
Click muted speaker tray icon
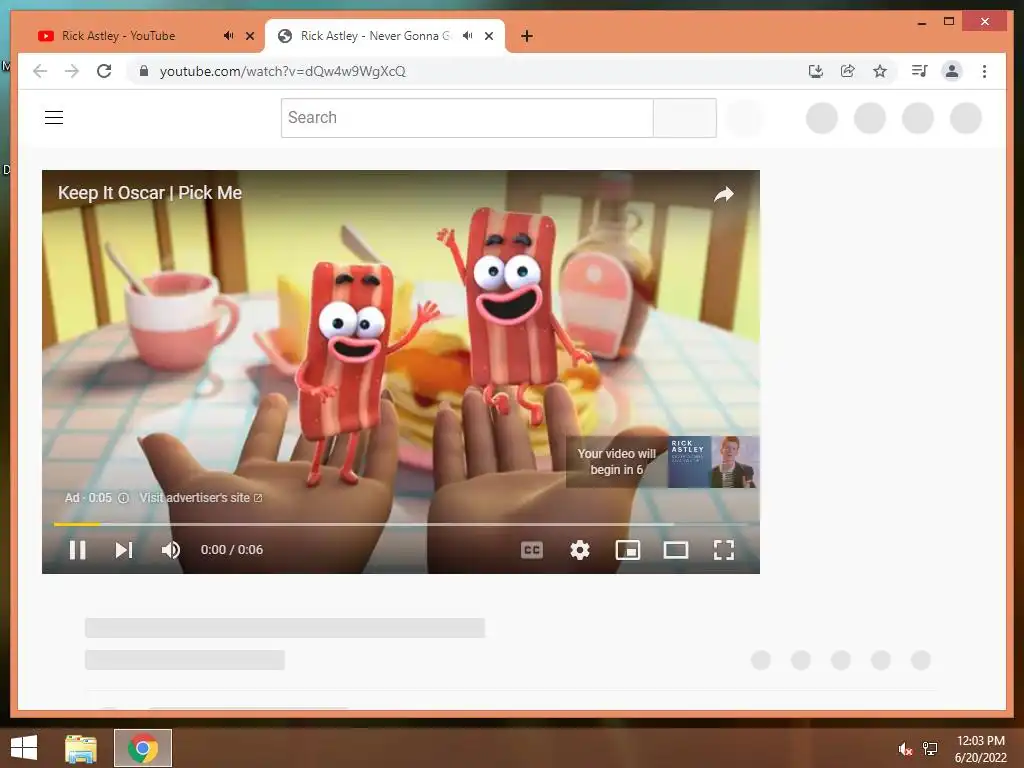pyautogui.click(x=904, y=749)
